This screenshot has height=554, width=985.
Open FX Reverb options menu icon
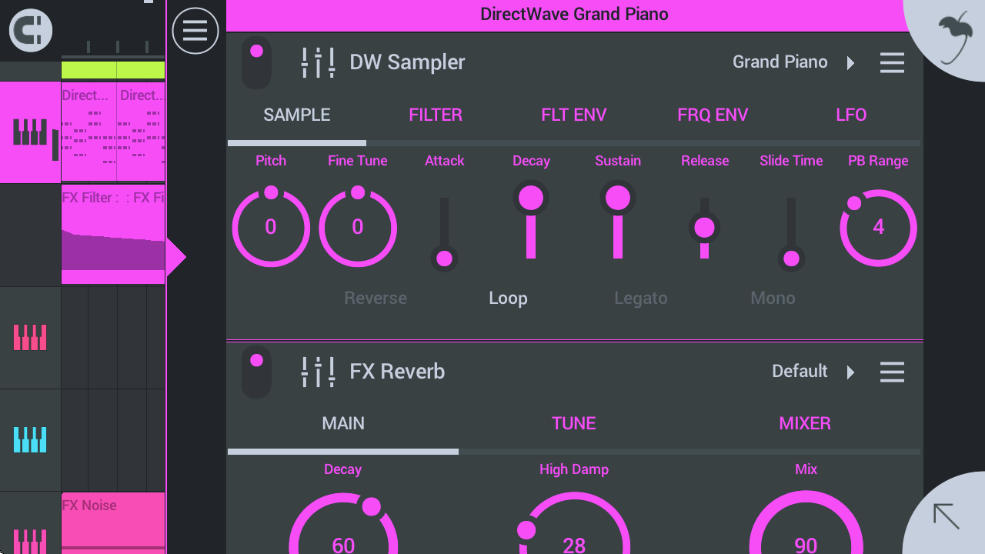891,371
